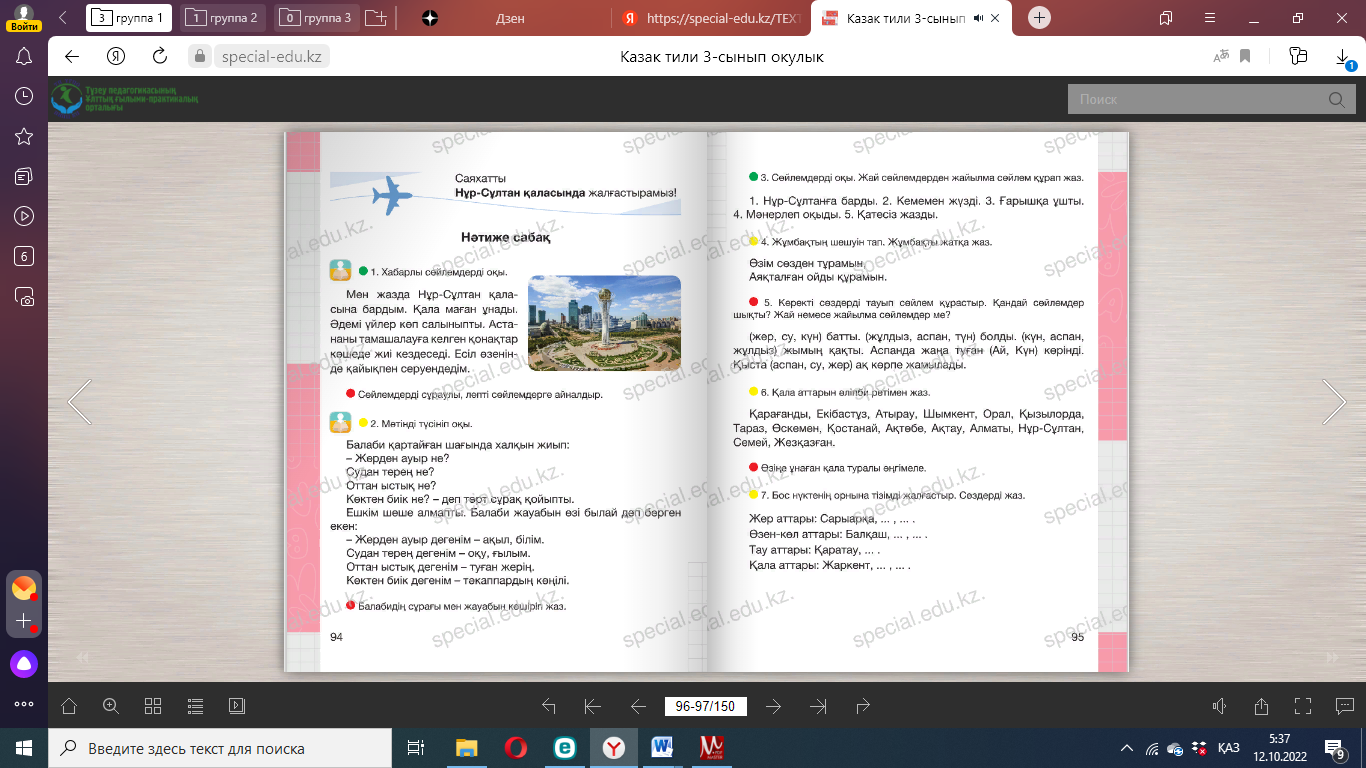Open Microsoft Word from the taskbar
The height and width of the screenshot is (768, 1366).
pyautogui.click(x=662, y=748)
